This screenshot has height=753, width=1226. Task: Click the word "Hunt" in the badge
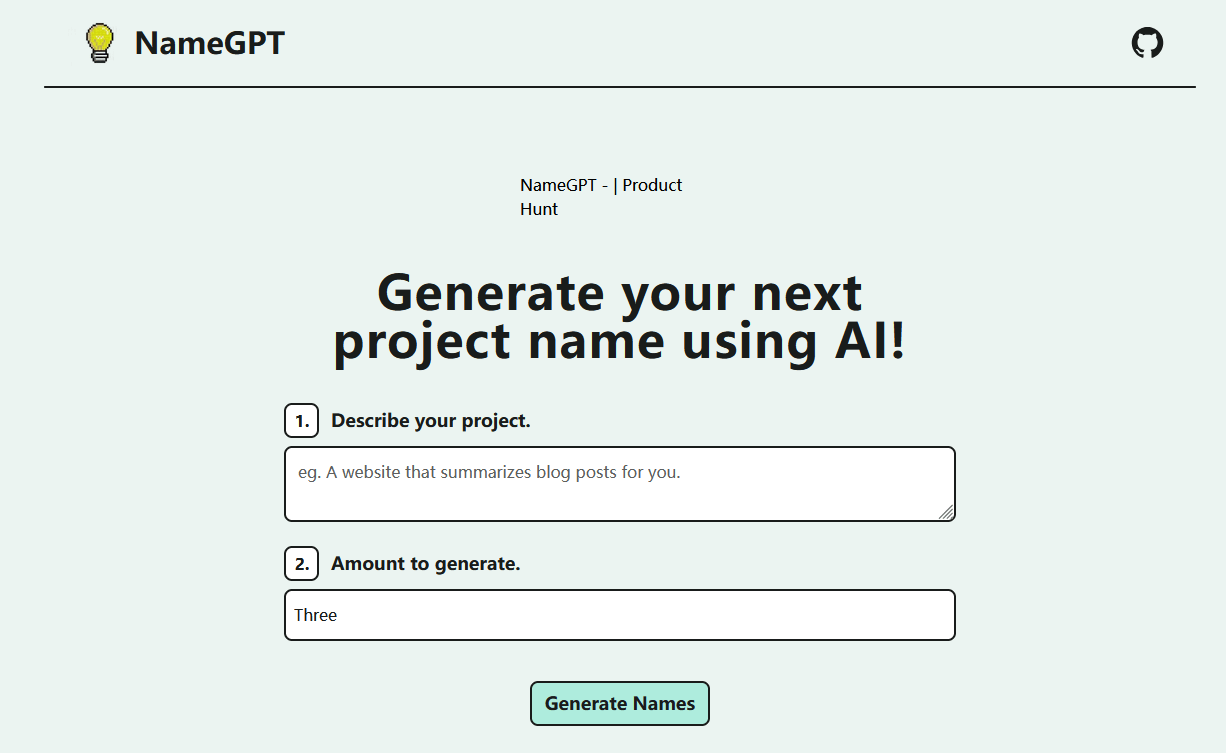point(539,209)
